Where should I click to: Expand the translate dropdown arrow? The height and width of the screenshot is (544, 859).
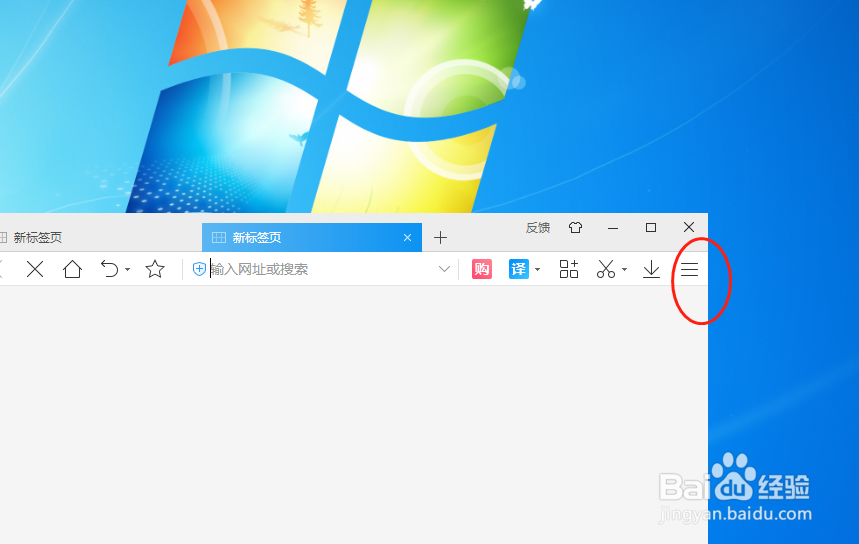pyautogui.click(x=537, y=270)
